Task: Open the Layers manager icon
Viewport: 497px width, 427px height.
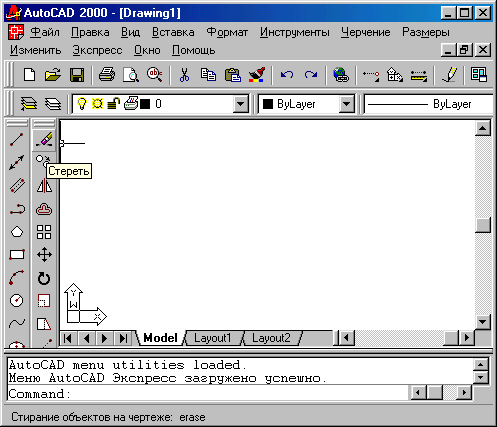Action: 53,104
